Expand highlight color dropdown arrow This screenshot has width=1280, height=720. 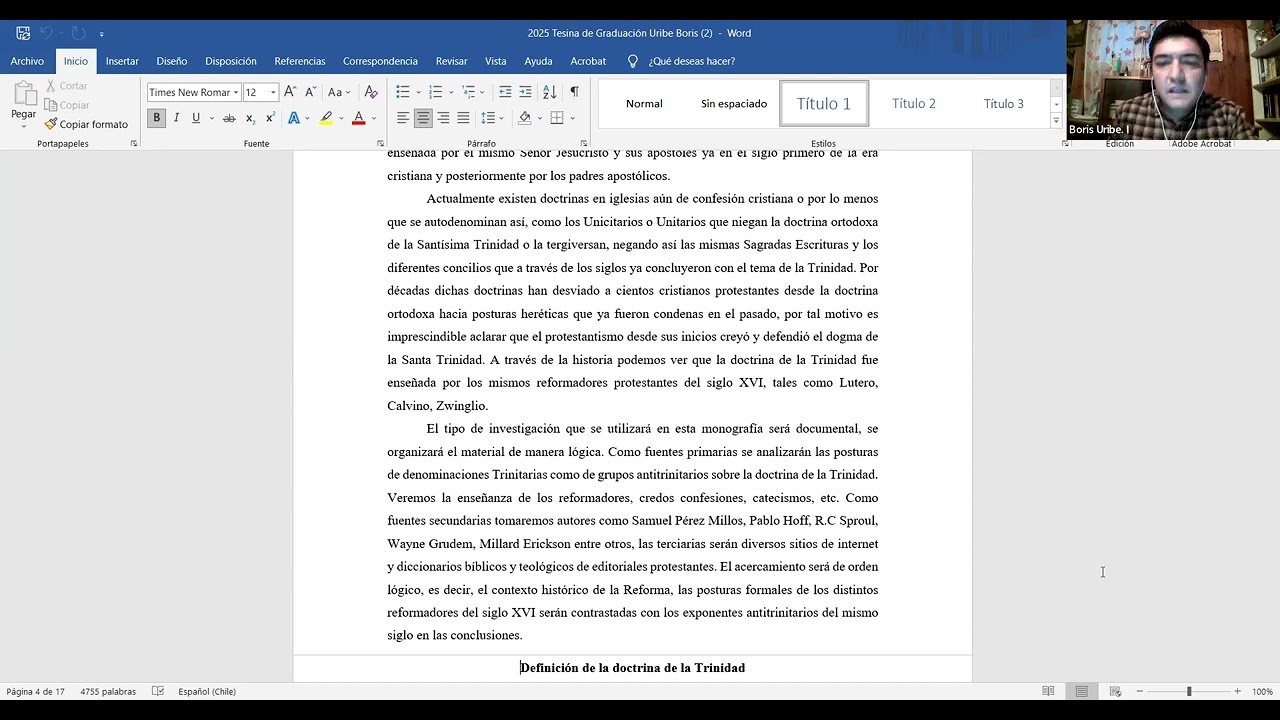click(x=341, y=118)
